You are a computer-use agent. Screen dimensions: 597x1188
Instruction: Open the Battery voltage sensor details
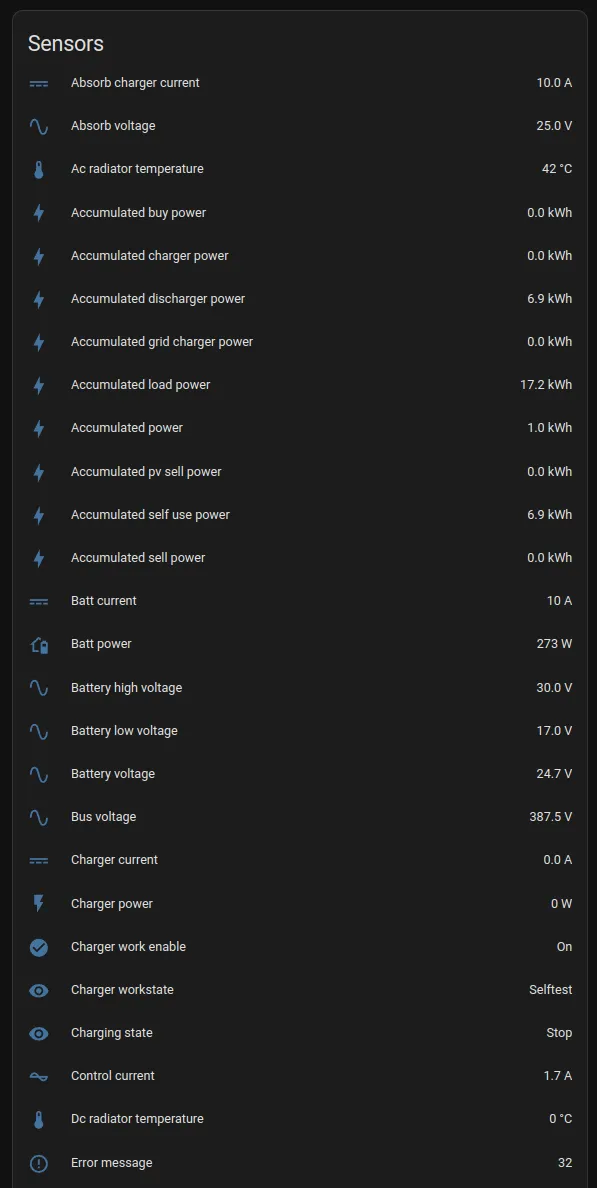pos(300,774)
